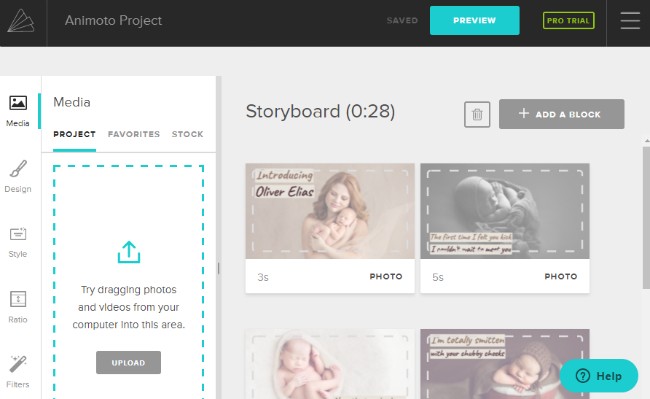Image resolution: width=650 pixels, height=399 pixels.
Task: Switch to the Project tab
Action: 75,134
